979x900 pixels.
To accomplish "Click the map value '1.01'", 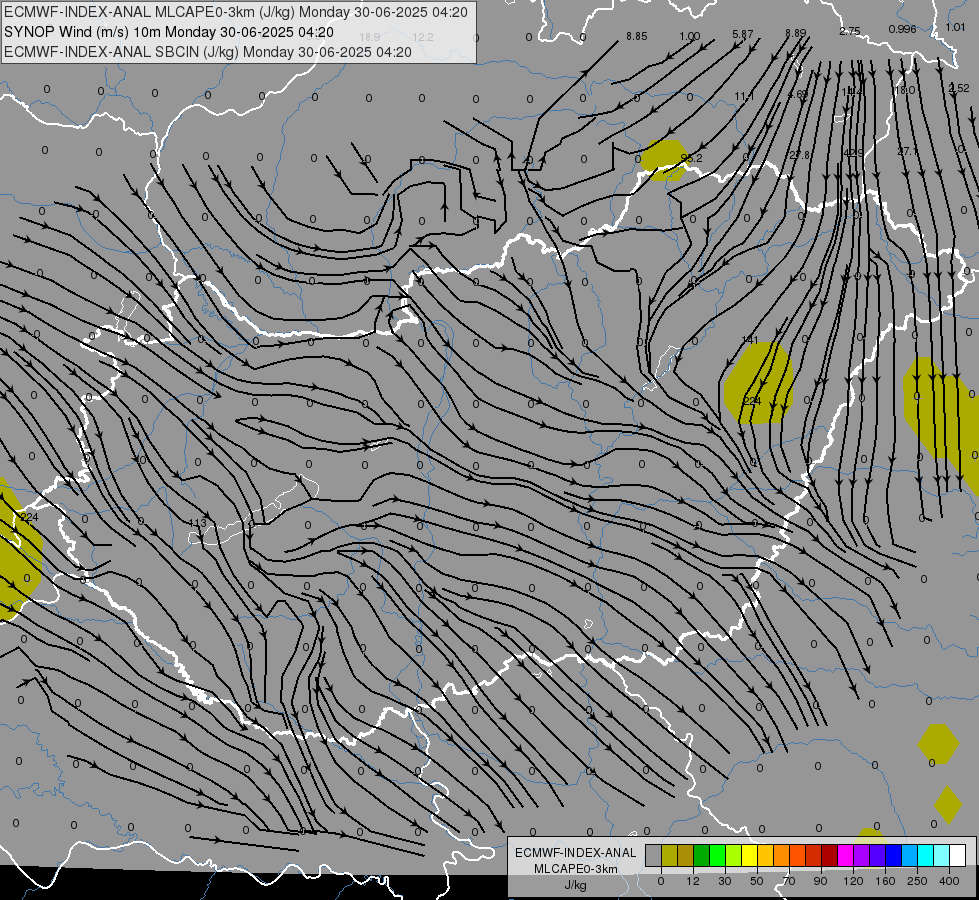I will pos(955,27).
